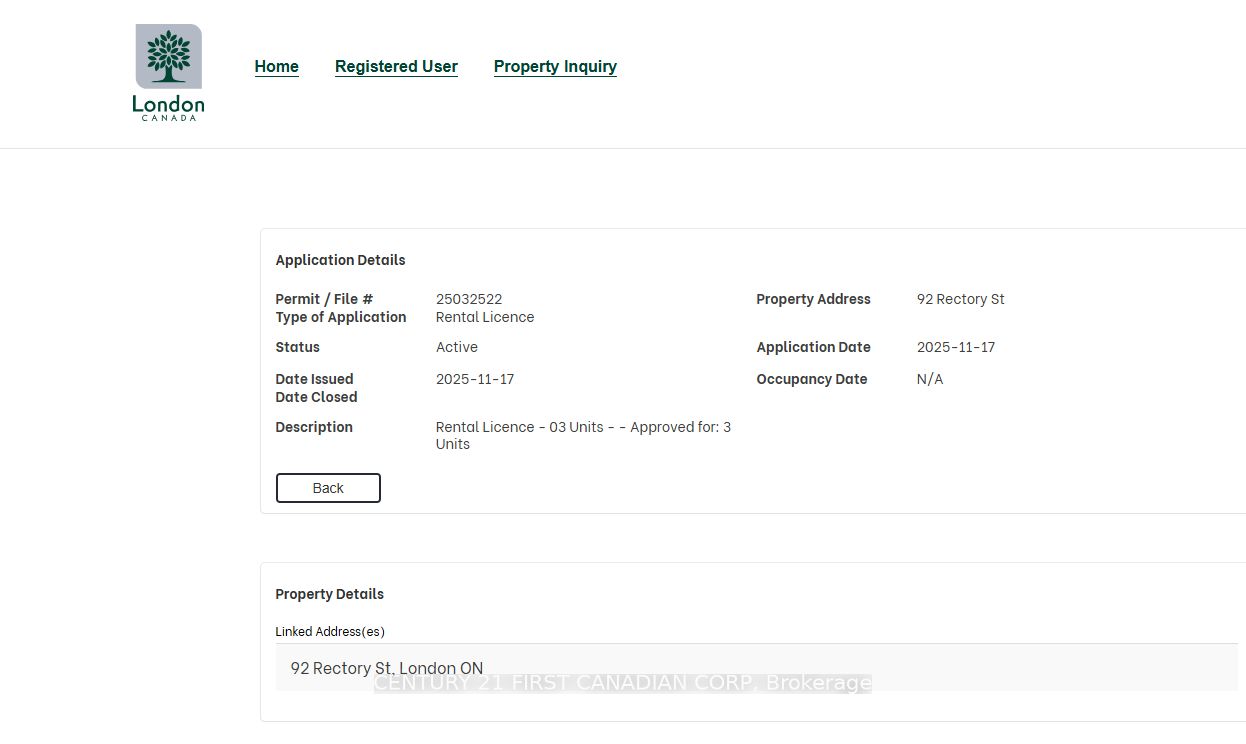Click the 92 Rectory St property address value
Screen dimensions: 1246x744
(x=960, y=299)
